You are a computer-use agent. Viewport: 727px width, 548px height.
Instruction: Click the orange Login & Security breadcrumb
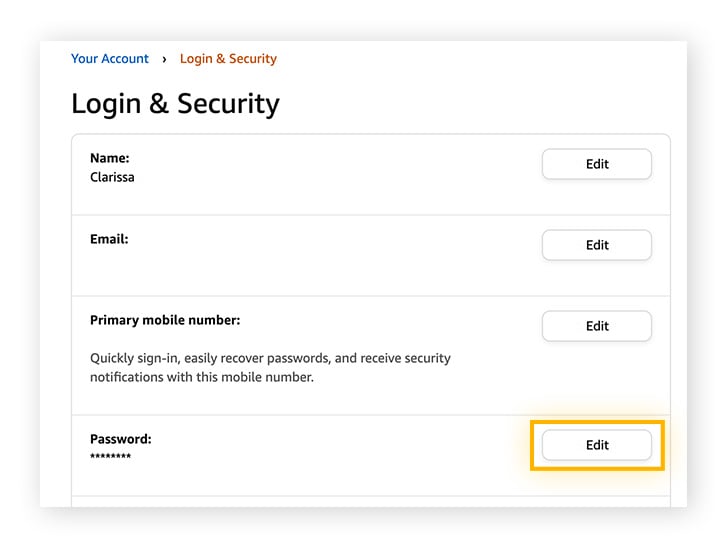coord(228,59)
